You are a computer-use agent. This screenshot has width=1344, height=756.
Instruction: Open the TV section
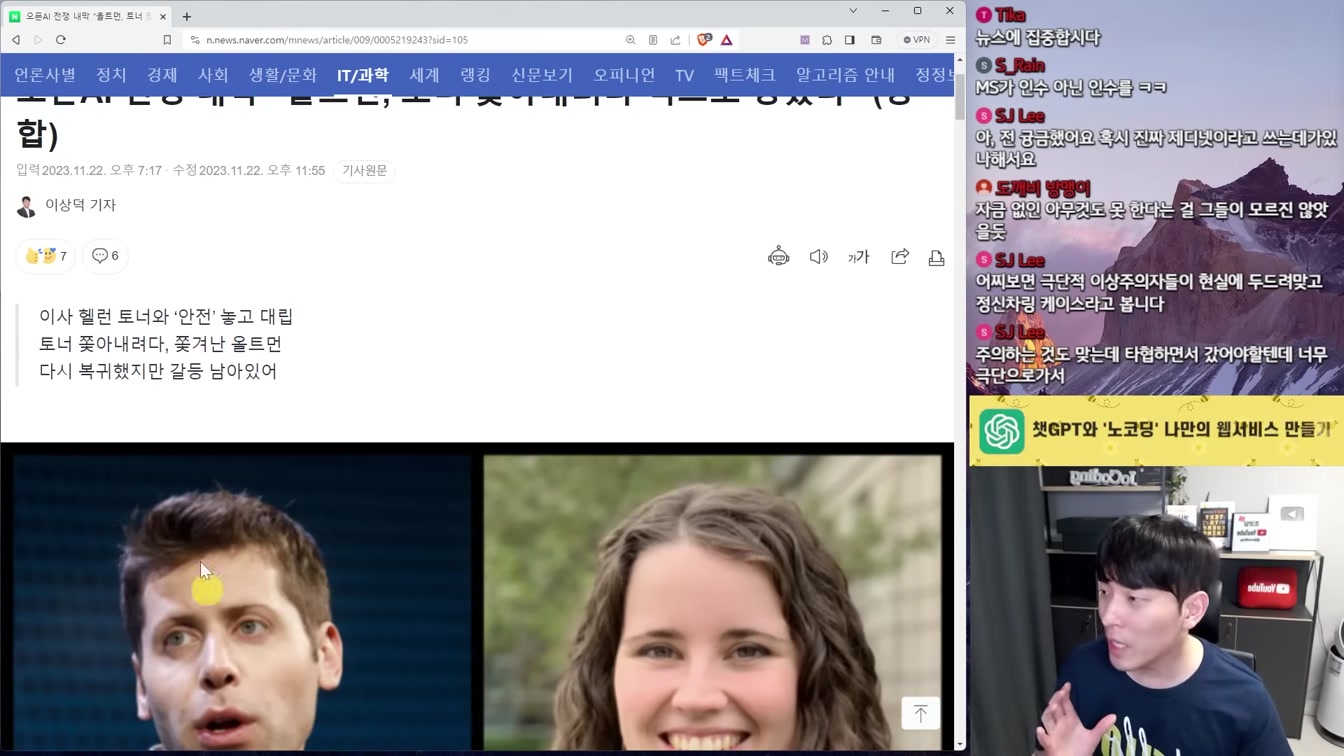point(684,75)
